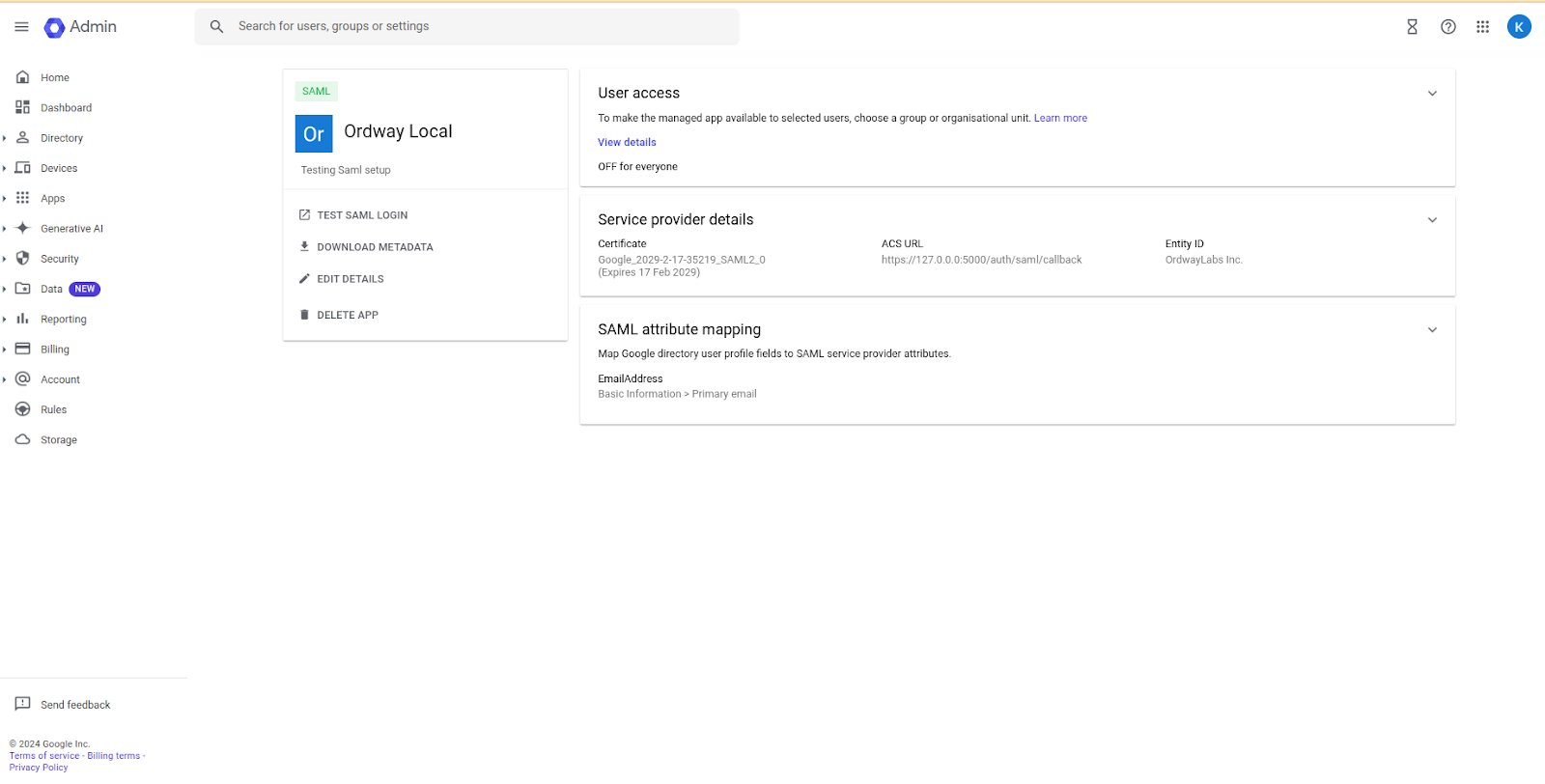This screenshot has width=1545, height=784.
Task: Expand the Billing sidebar arrow
Action: pos(5,350)
